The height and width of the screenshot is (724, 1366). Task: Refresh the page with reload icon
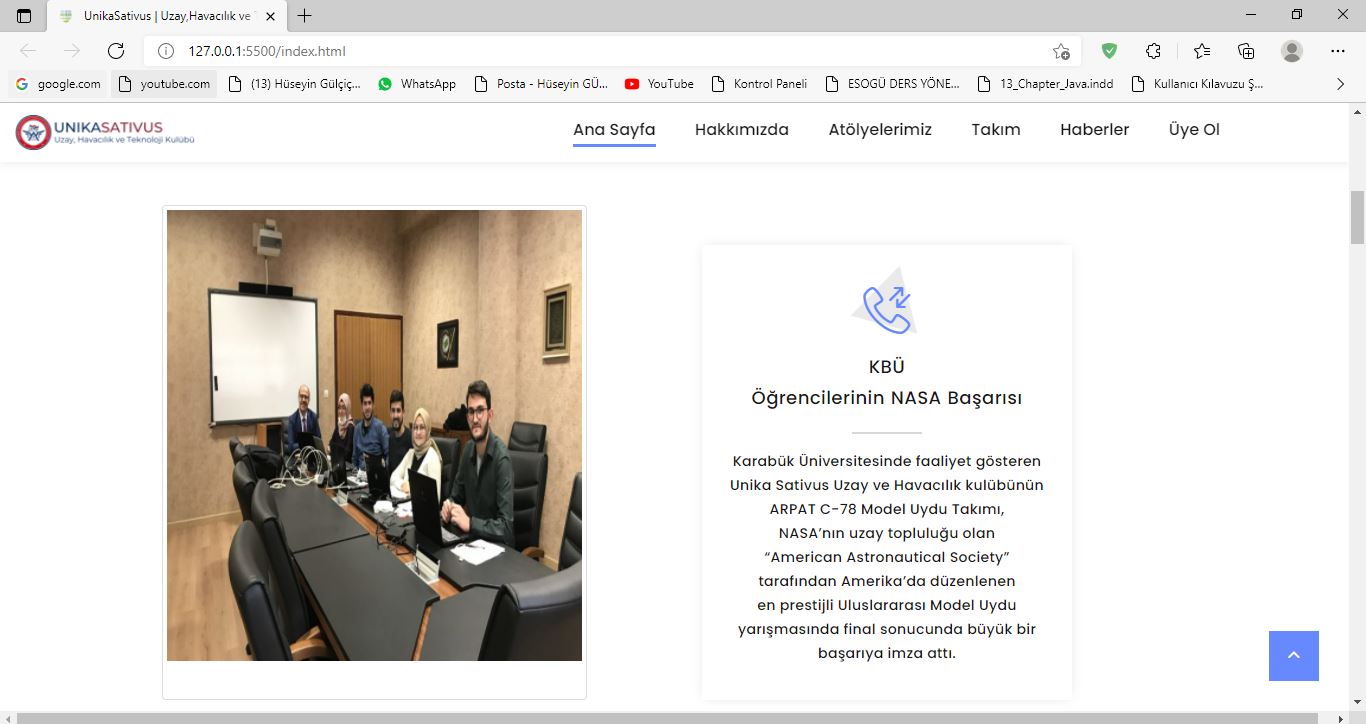[x=115, y=51]
